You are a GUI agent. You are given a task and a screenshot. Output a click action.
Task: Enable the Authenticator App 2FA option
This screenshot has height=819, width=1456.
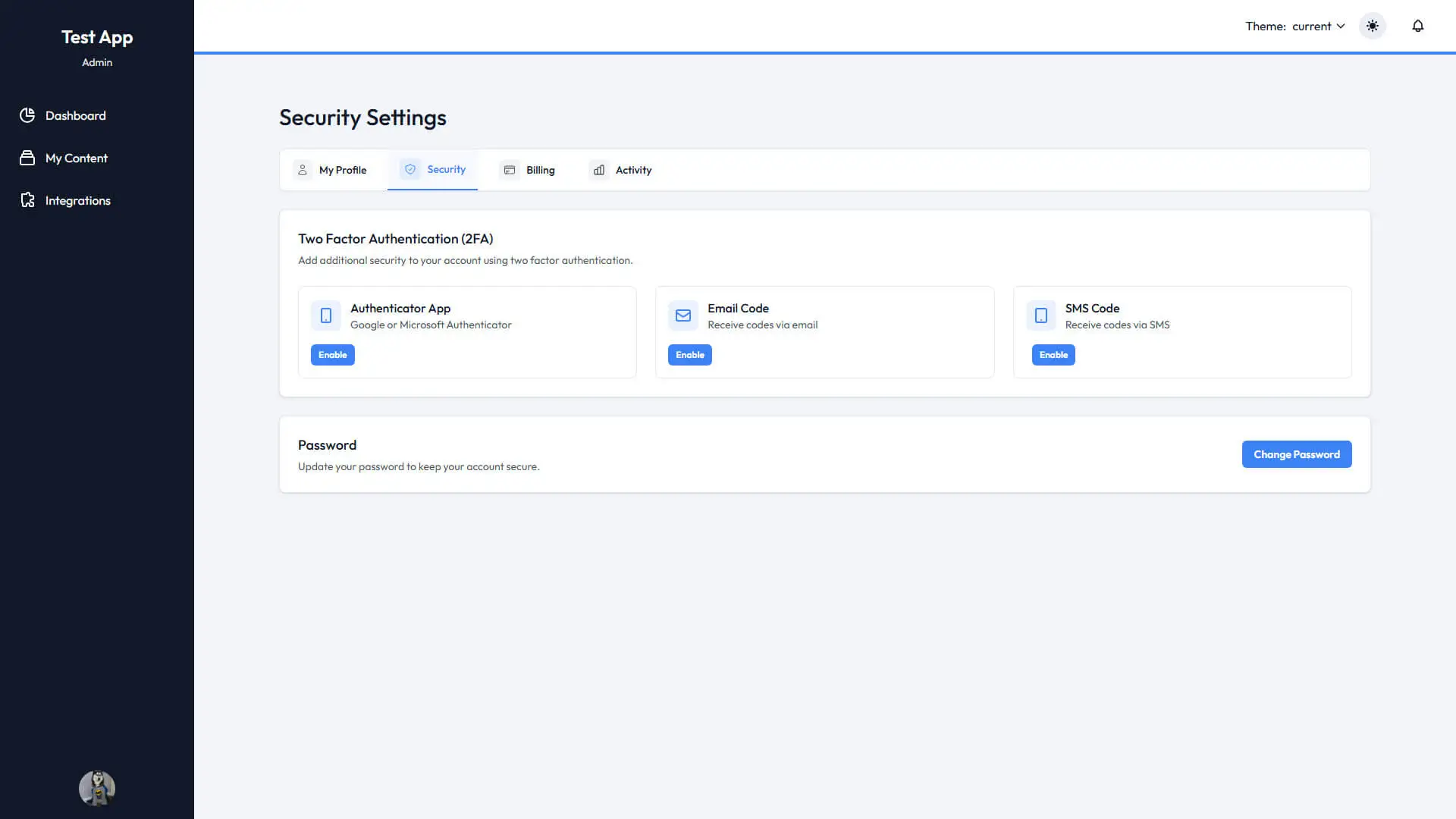(333, 355)
